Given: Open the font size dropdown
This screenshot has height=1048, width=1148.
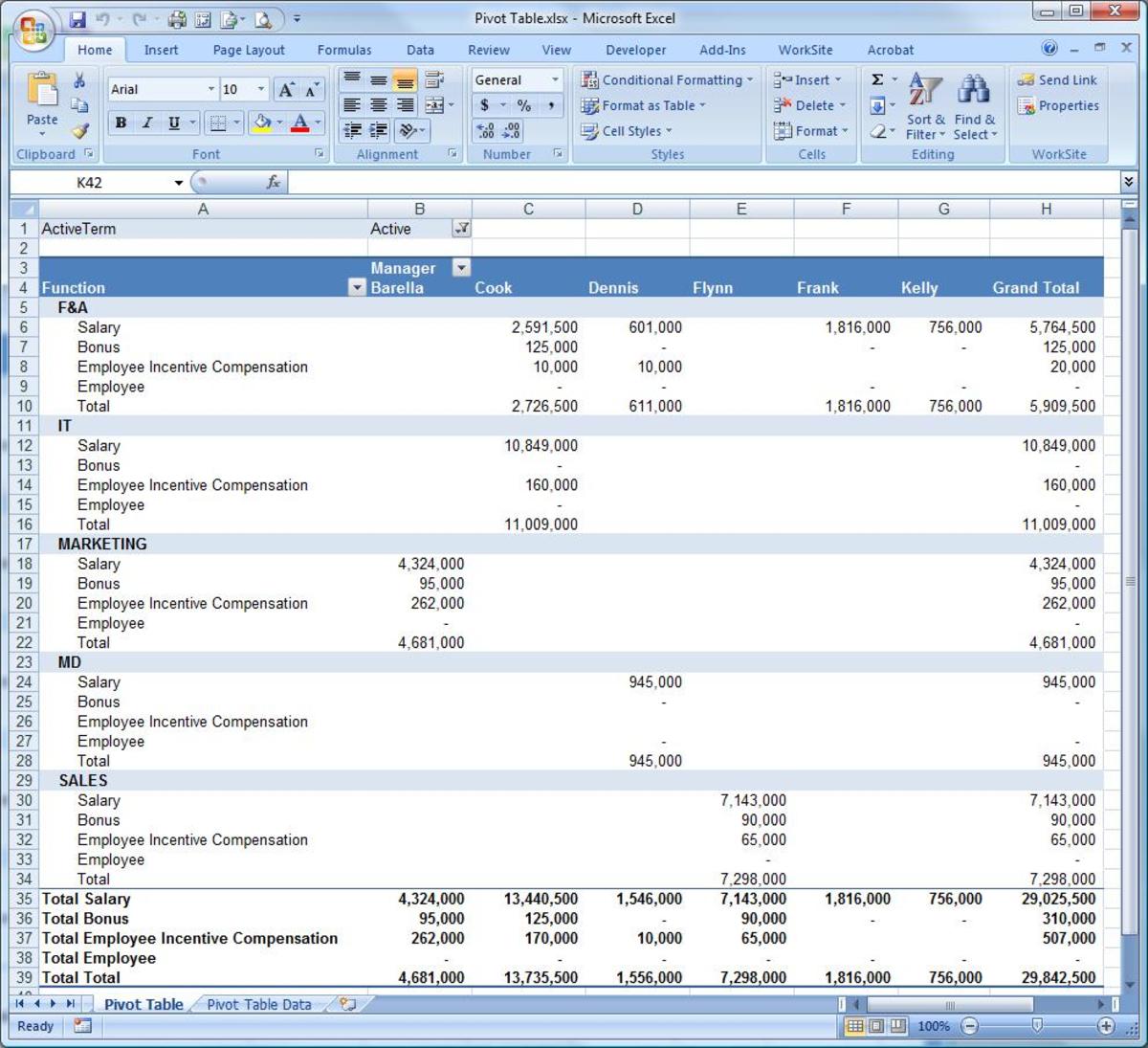Looking at the screenshot, I should click(x=259, y=88).
